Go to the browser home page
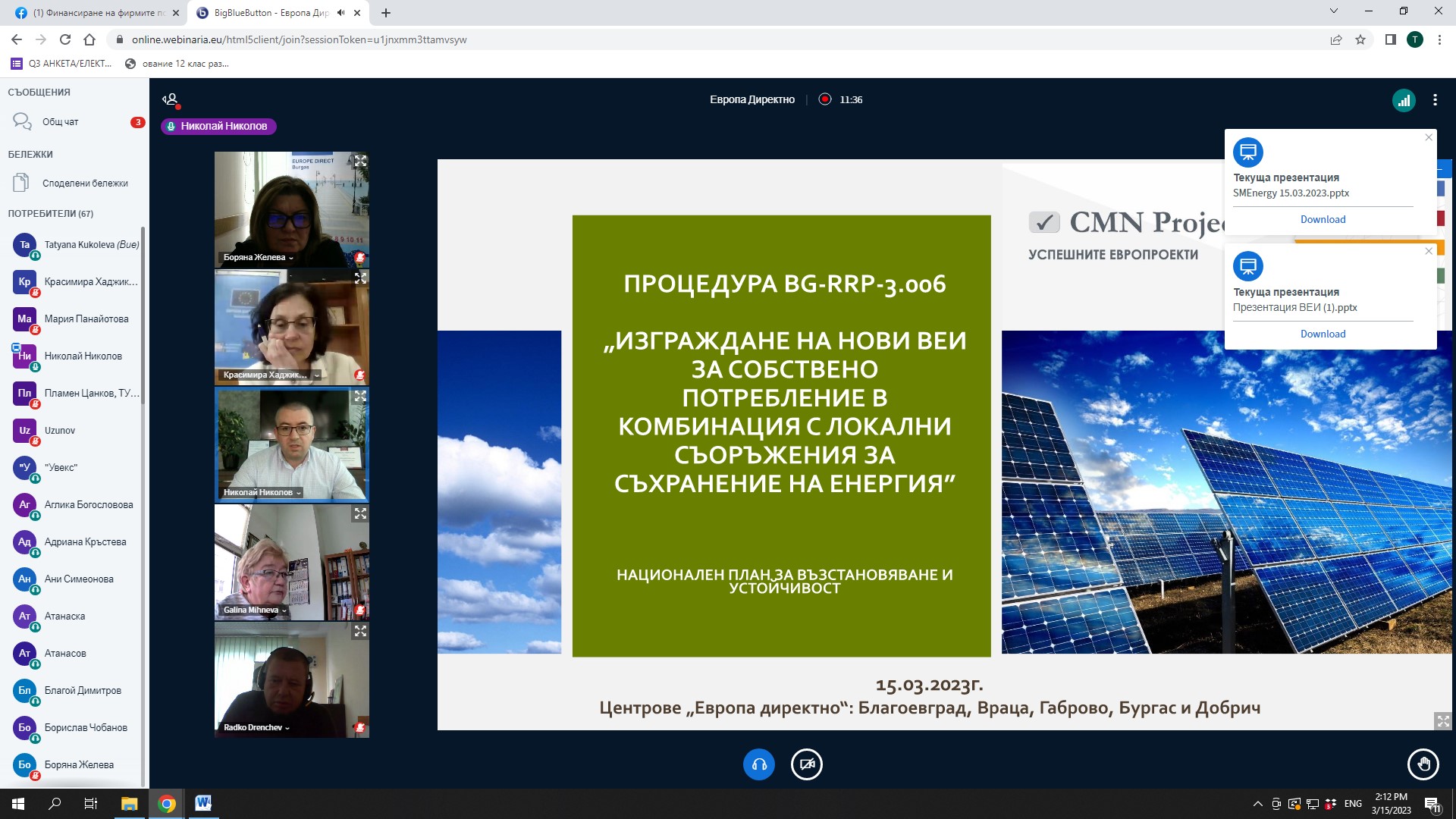This screenshot has height=819, width=1456. tap(89, 39)
